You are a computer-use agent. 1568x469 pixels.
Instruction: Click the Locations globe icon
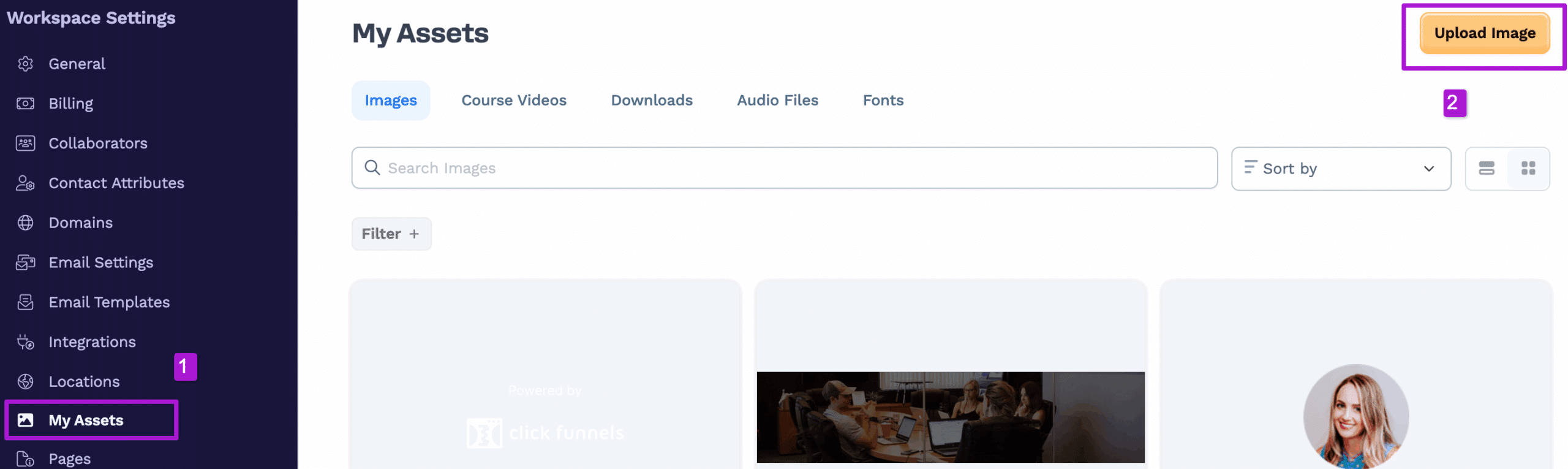click(x=25, y=381)
